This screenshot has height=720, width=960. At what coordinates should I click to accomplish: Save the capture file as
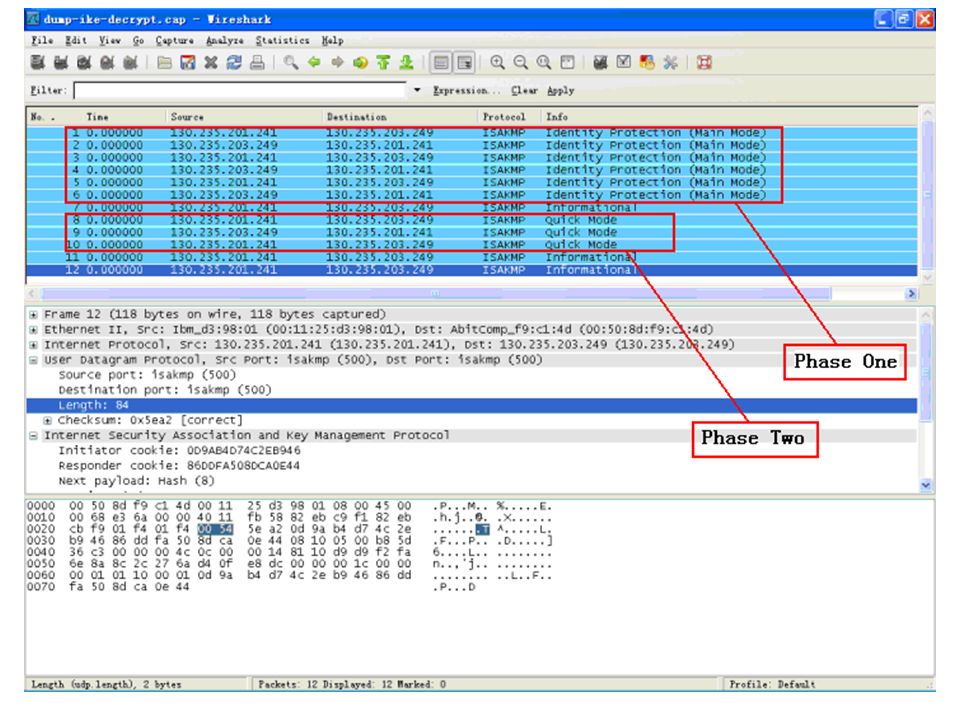pos(187,62)
